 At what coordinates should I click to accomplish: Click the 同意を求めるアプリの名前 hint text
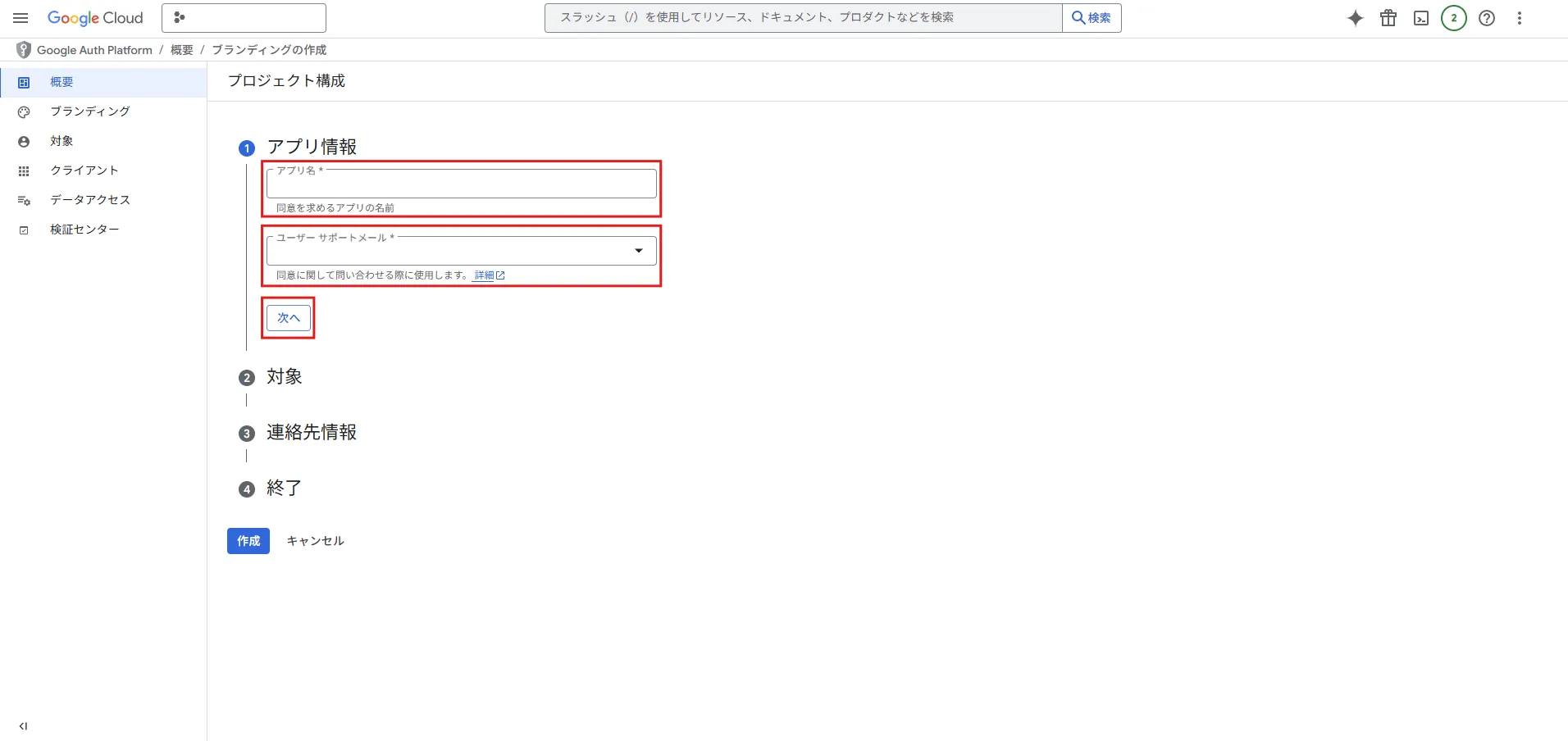tap(335, 208)
